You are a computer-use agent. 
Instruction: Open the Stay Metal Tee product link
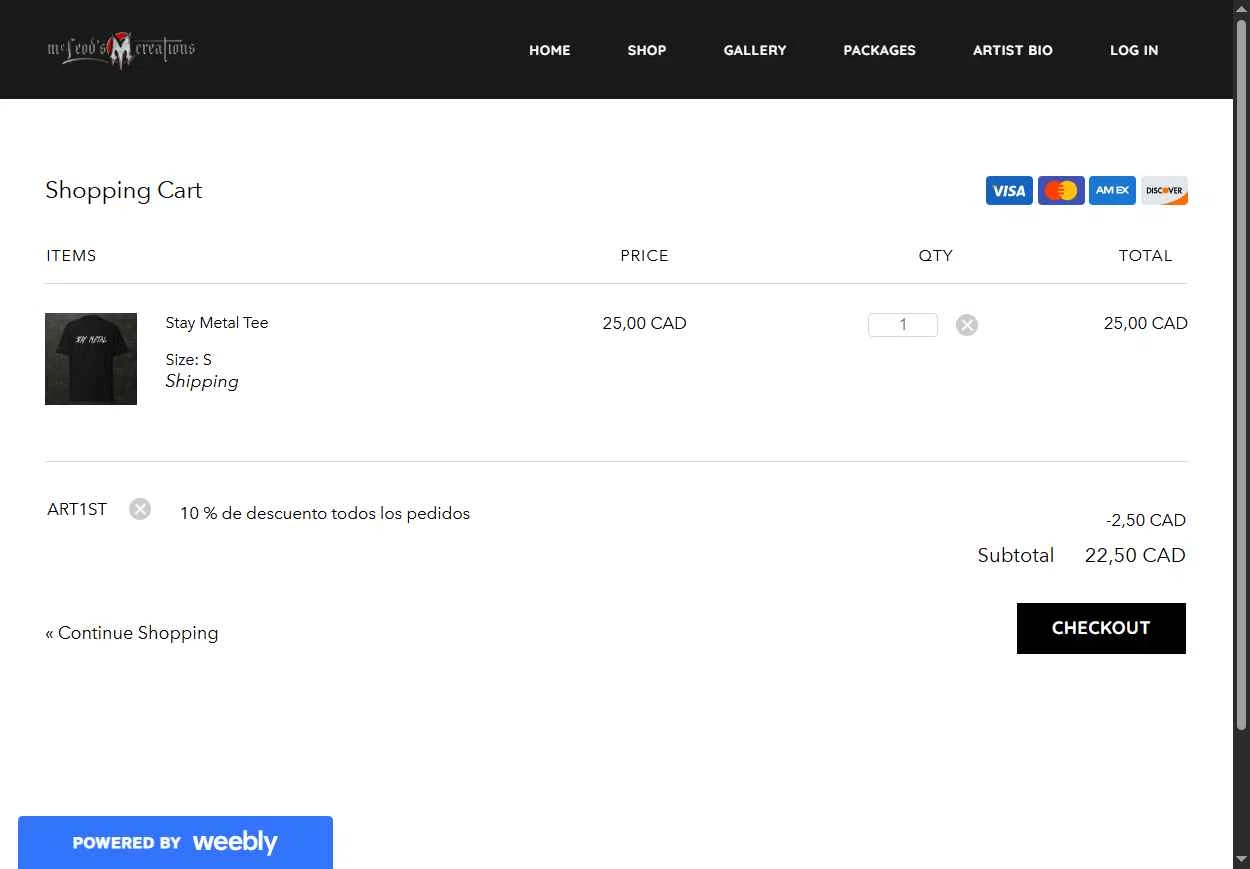click(x=217, y=323)
